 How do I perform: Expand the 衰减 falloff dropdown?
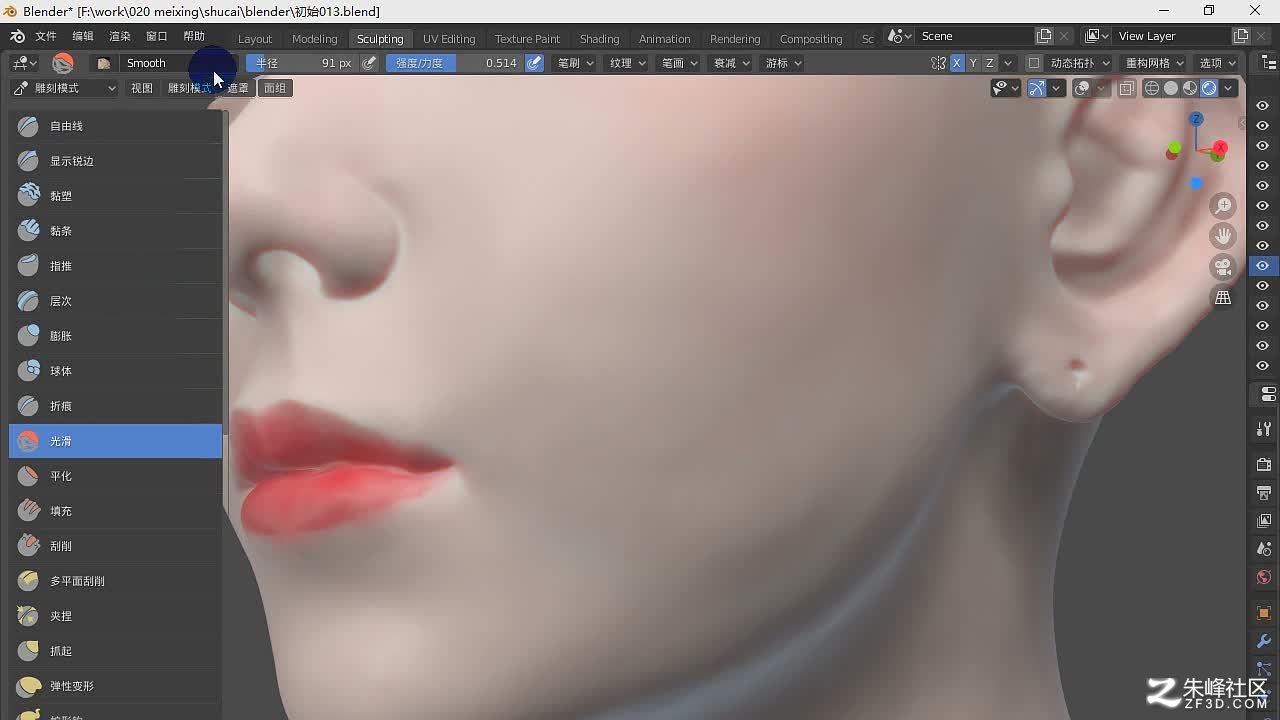tap(731, 63)
